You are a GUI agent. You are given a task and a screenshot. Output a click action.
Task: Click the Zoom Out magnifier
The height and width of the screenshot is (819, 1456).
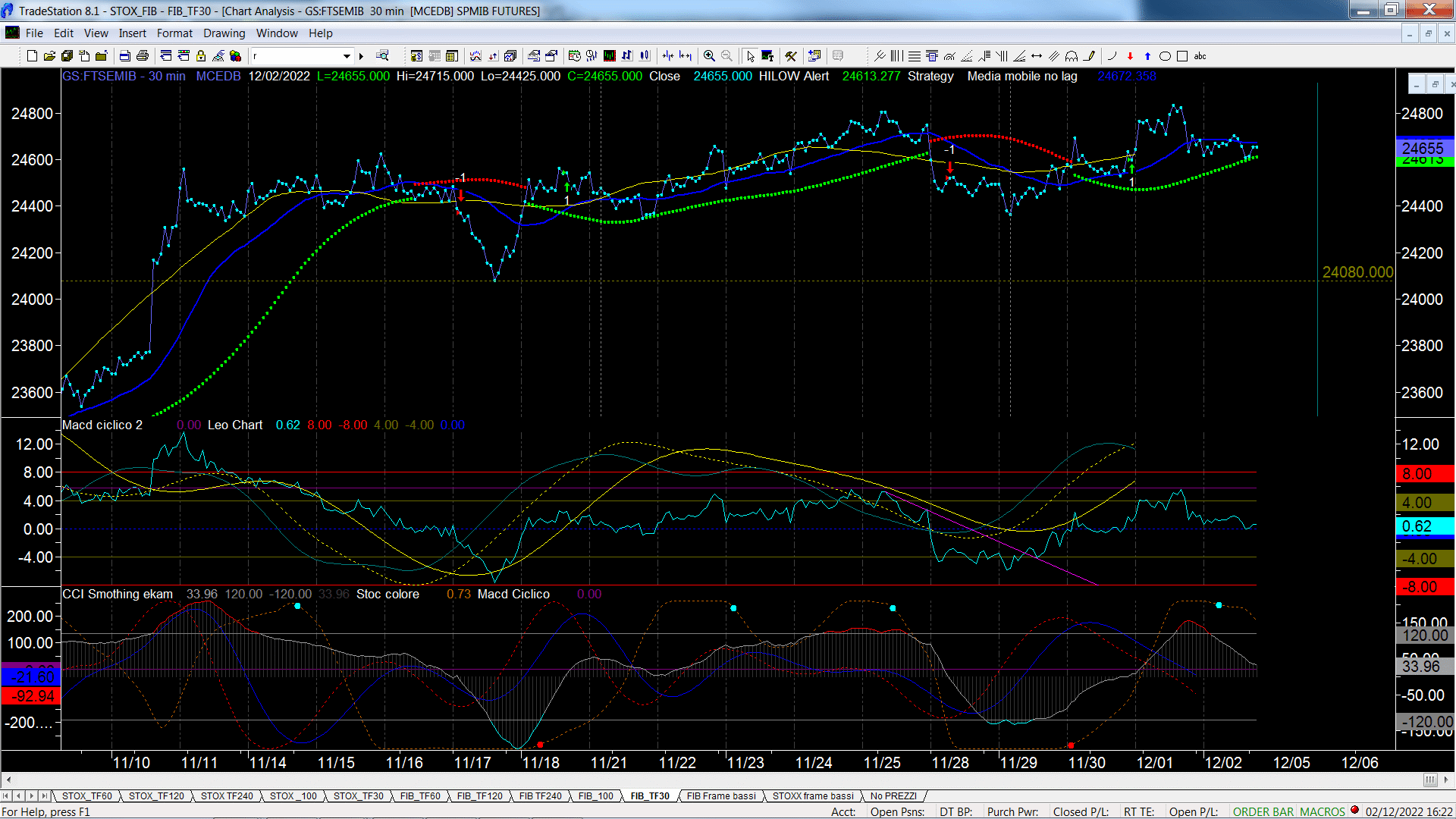[x=726, y=56]
